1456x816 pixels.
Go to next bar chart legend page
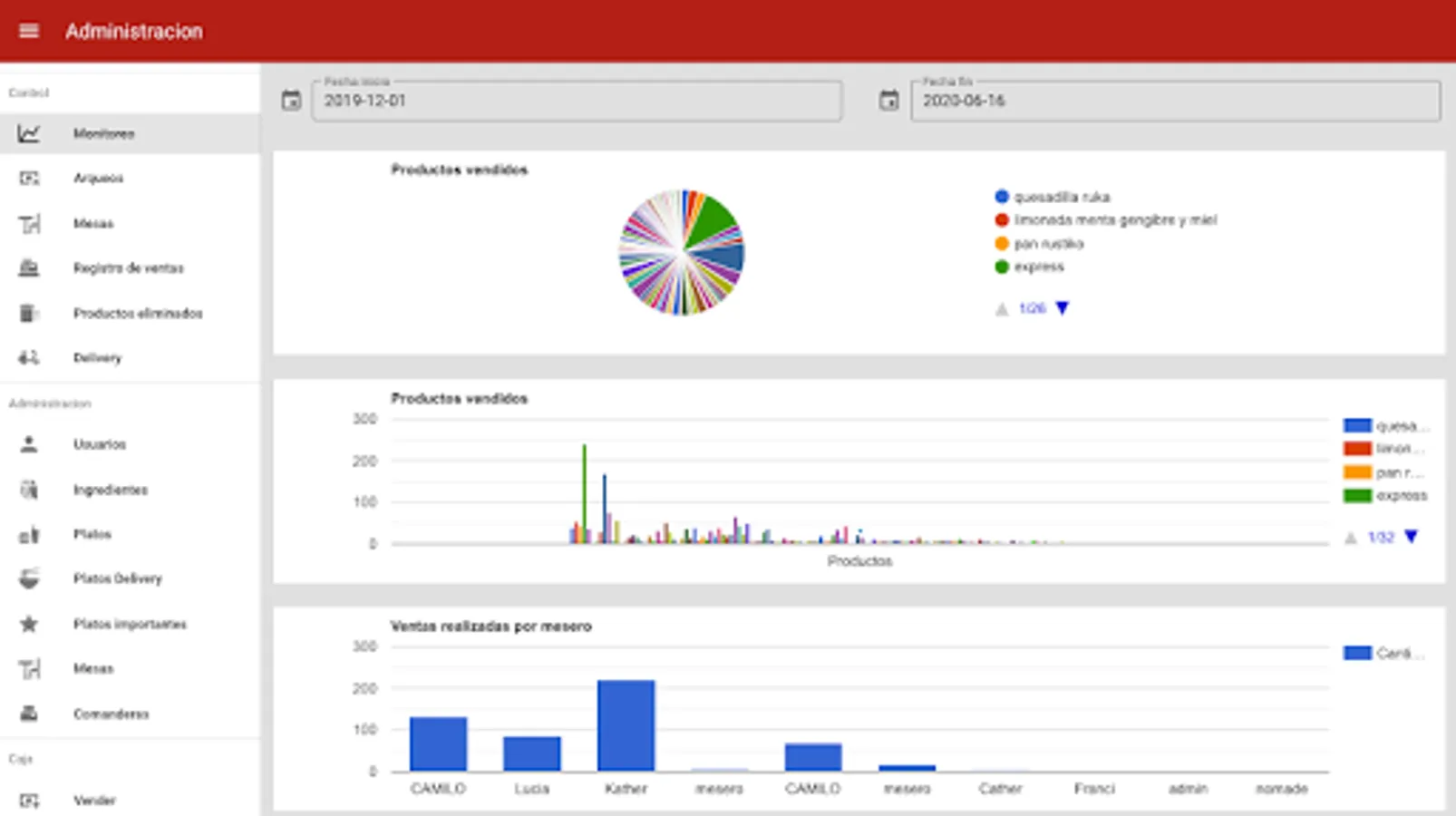coord(1412,537)
